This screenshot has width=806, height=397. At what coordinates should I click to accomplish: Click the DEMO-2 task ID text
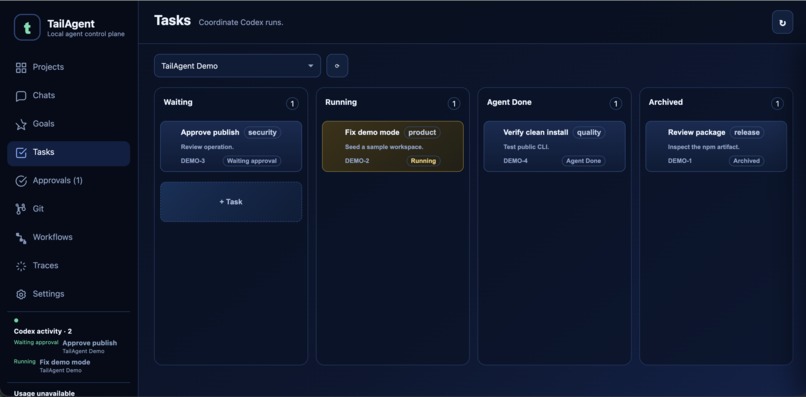[357, 161]
